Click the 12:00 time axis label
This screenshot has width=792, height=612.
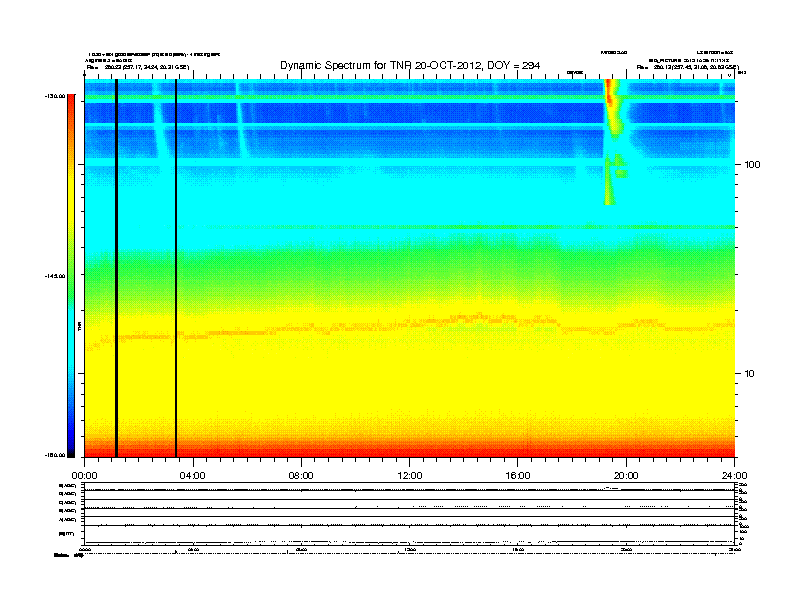coord(410,476)
